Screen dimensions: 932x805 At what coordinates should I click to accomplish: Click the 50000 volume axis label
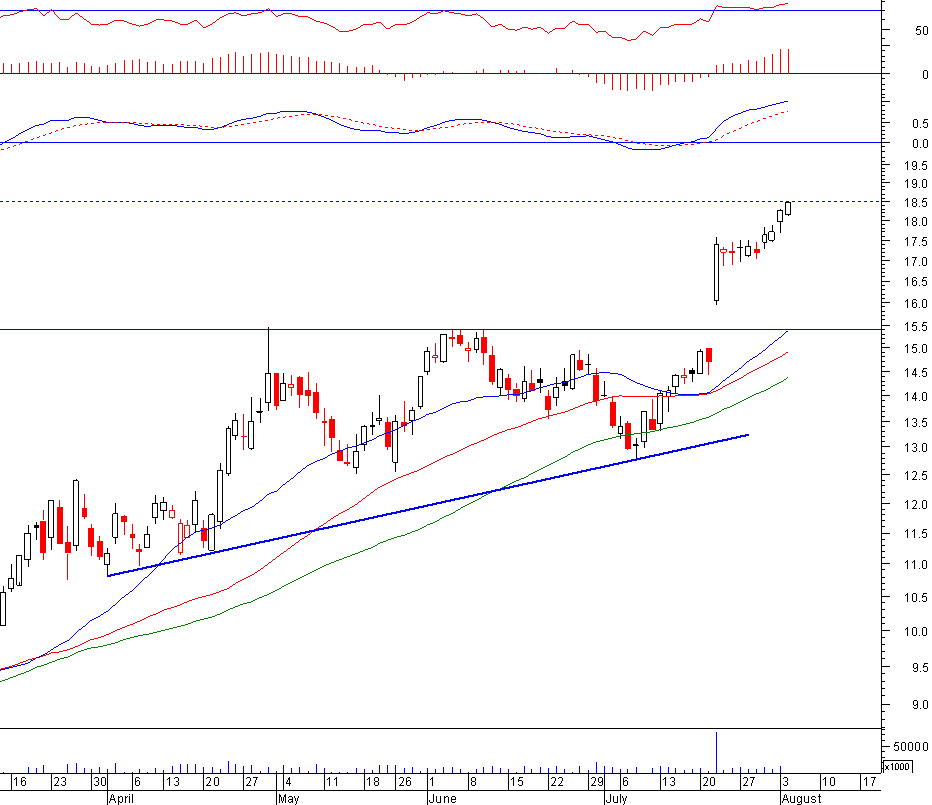[911, 747]
